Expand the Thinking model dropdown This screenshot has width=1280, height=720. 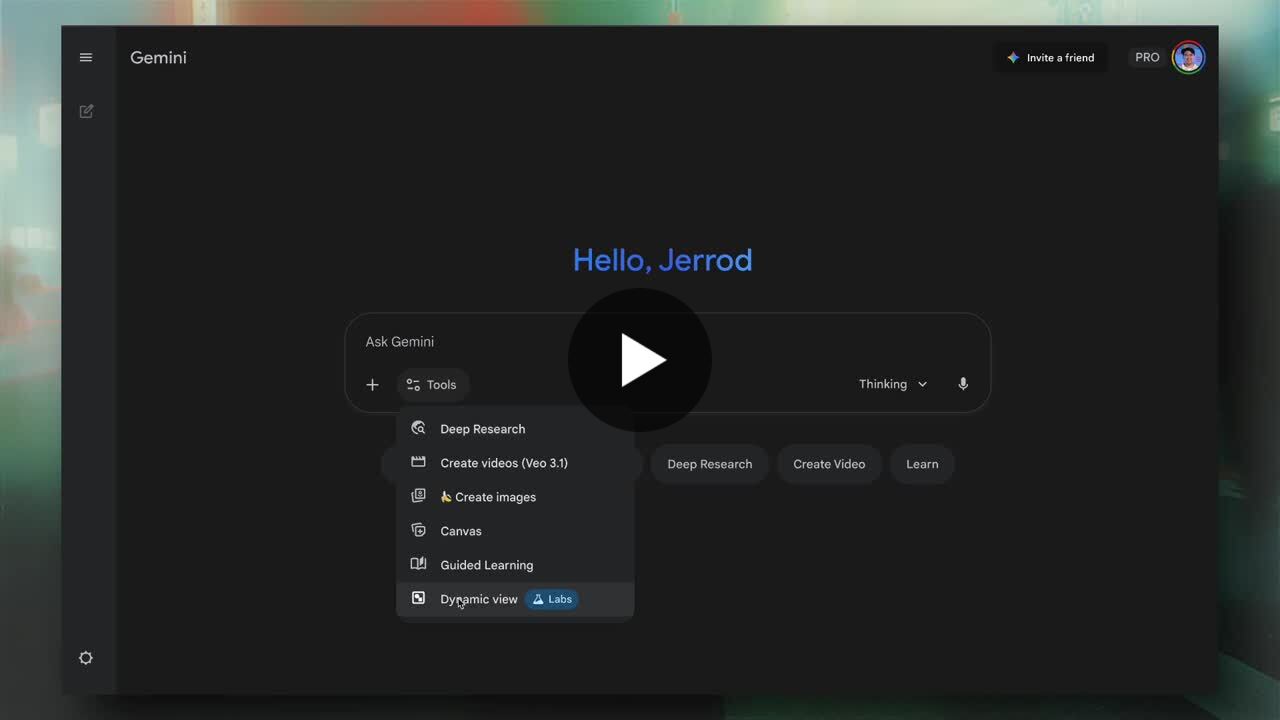tap(893, 384)
